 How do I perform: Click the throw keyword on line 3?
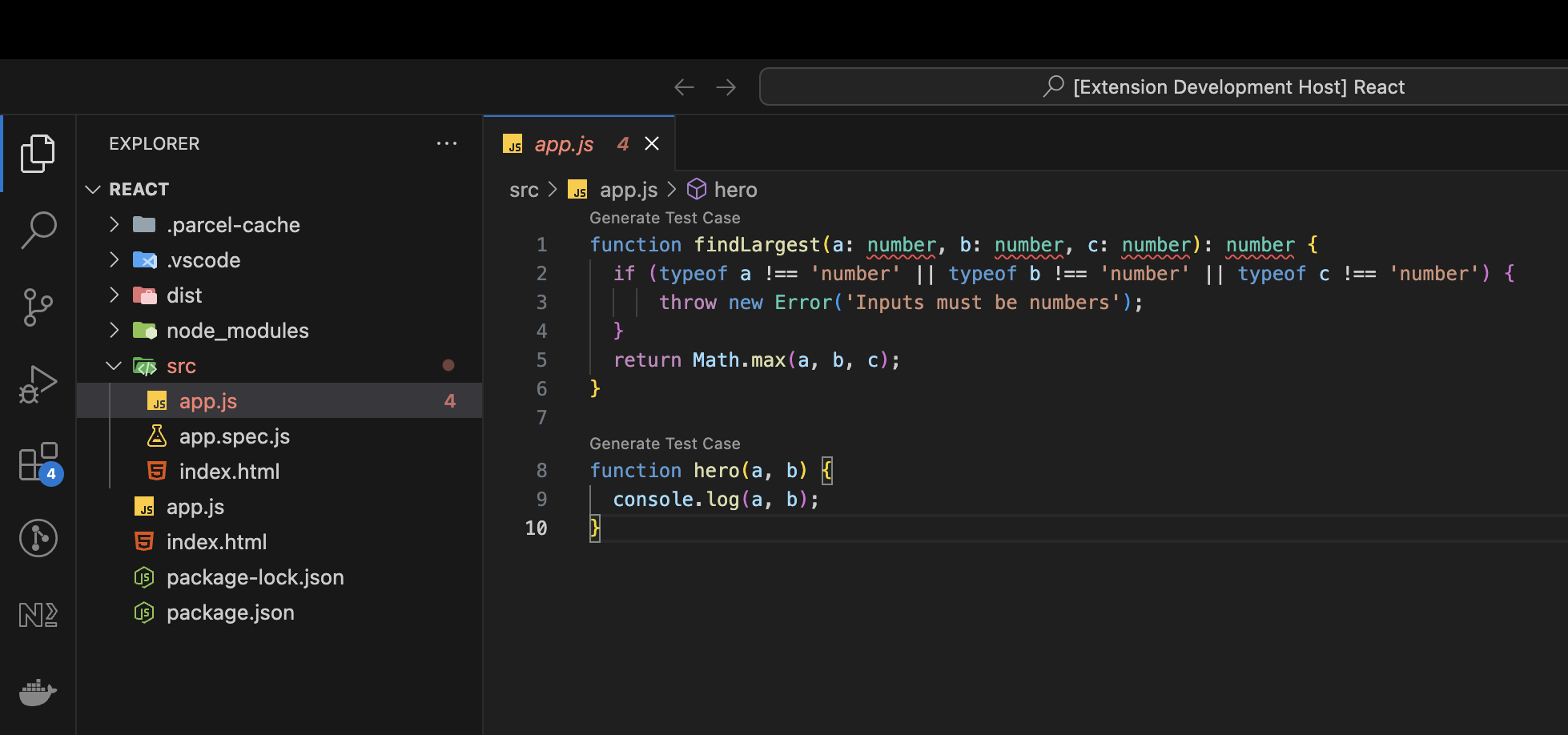(688, 302)
